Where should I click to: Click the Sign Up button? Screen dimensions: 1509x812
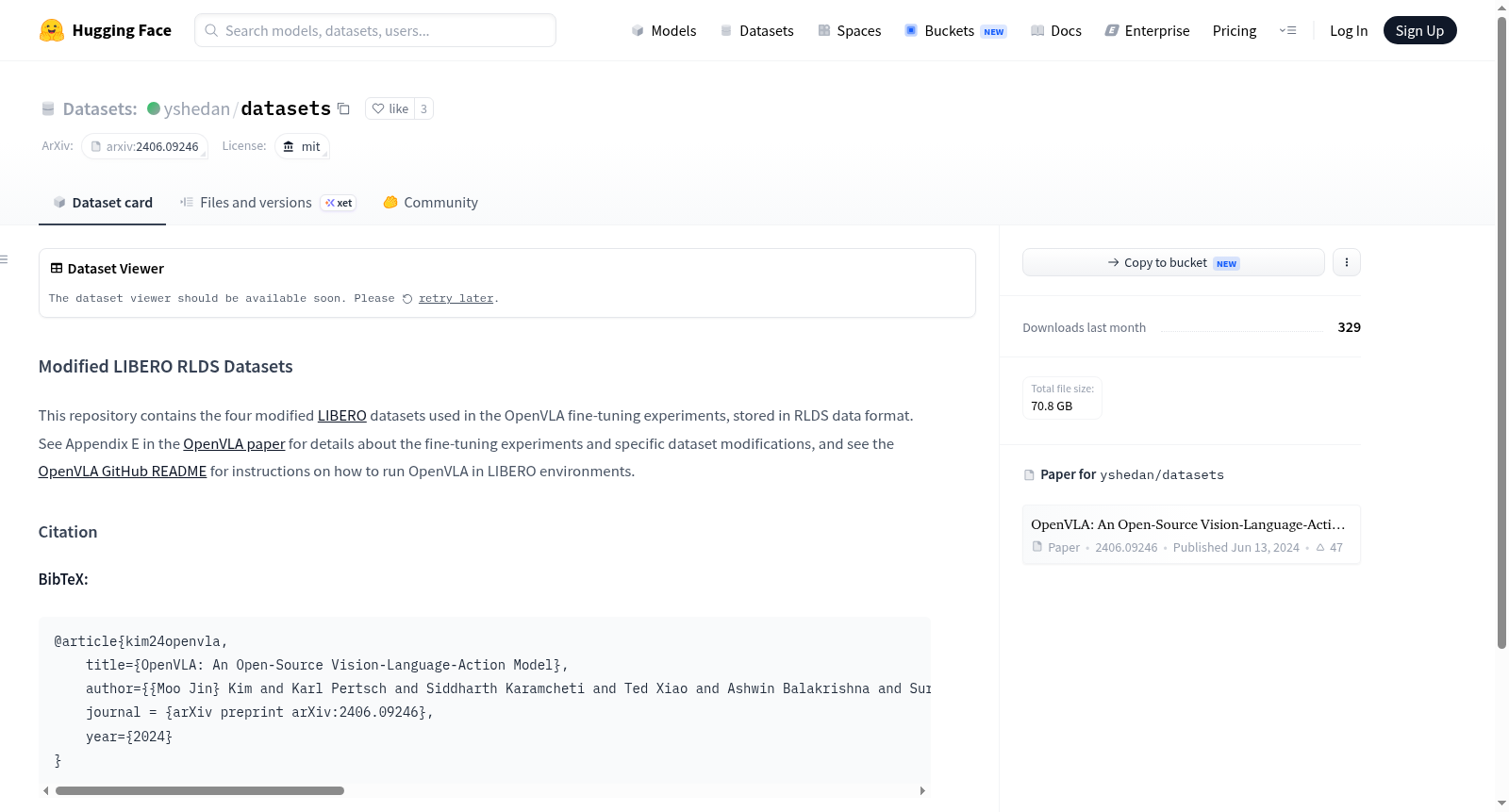[x=1420, y=30]
